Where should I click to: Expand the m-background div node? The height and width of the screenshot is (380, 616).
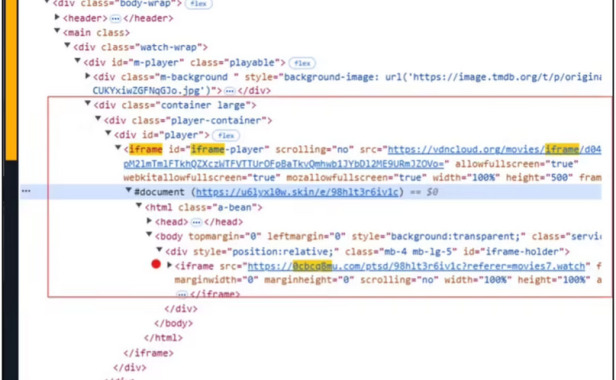(x=88, y=76)
